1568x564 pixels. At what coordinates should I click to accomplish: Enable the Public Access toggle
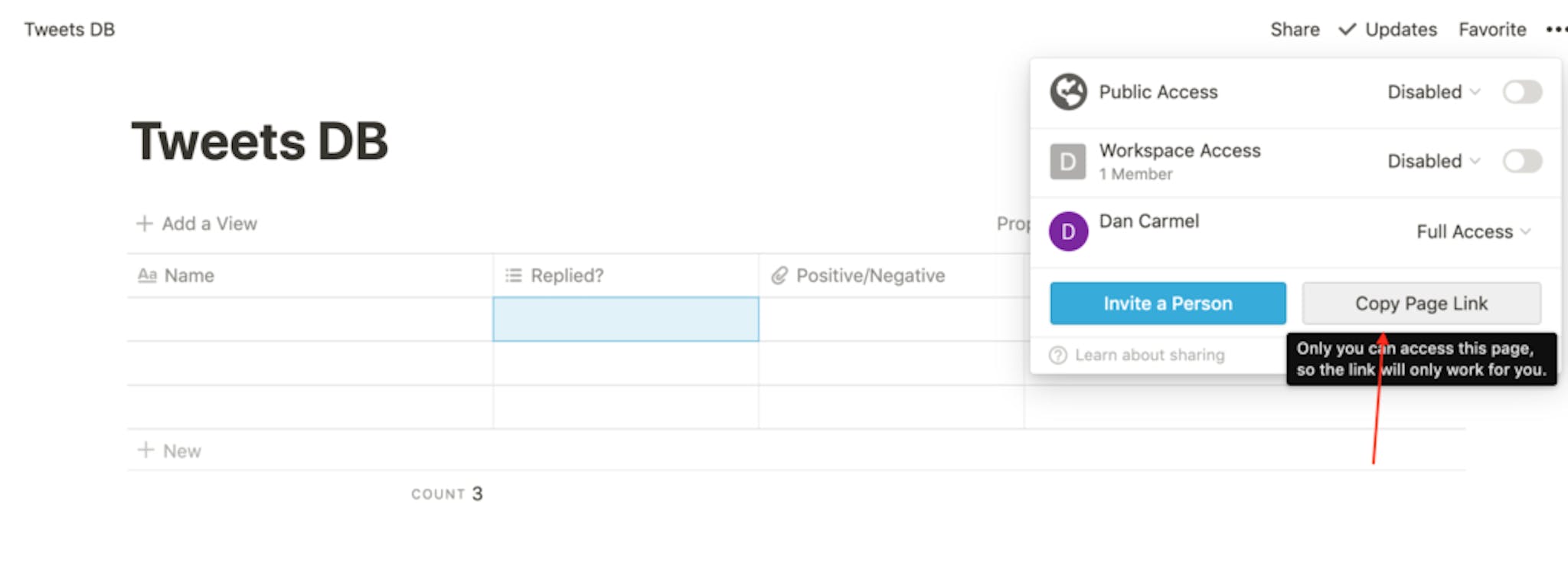(1522, 92)
